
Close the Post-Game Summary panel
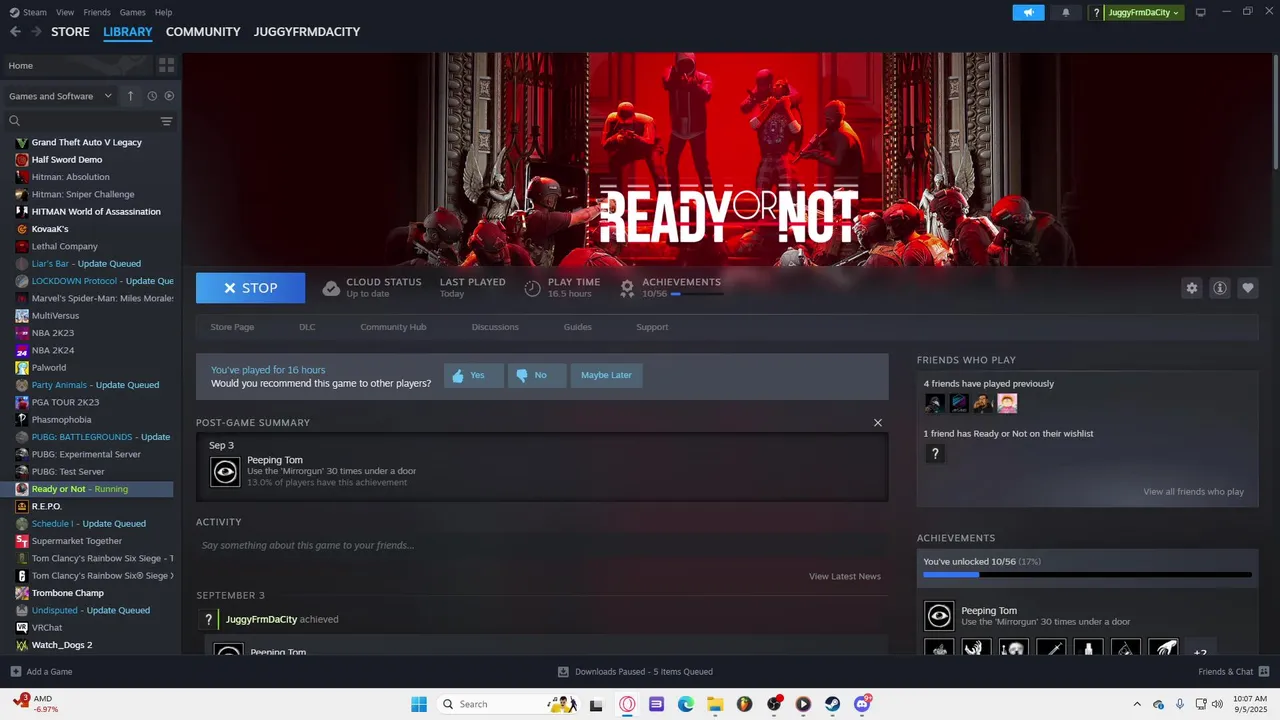click(x=878, y=423)
